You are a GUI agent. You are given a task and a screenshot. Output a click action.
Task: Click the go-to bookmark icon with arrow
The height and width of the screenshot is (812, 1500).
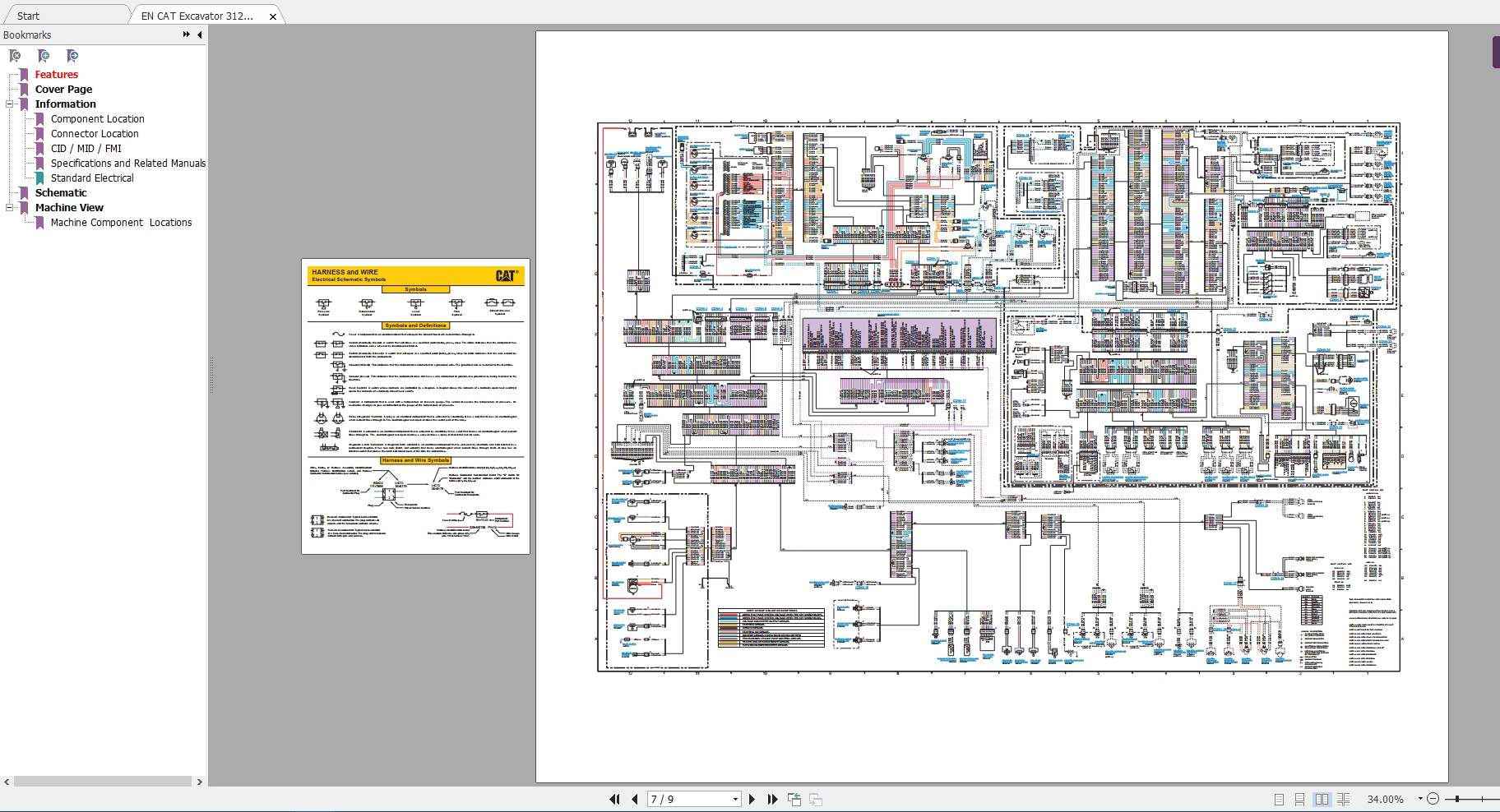pos(72,56)
